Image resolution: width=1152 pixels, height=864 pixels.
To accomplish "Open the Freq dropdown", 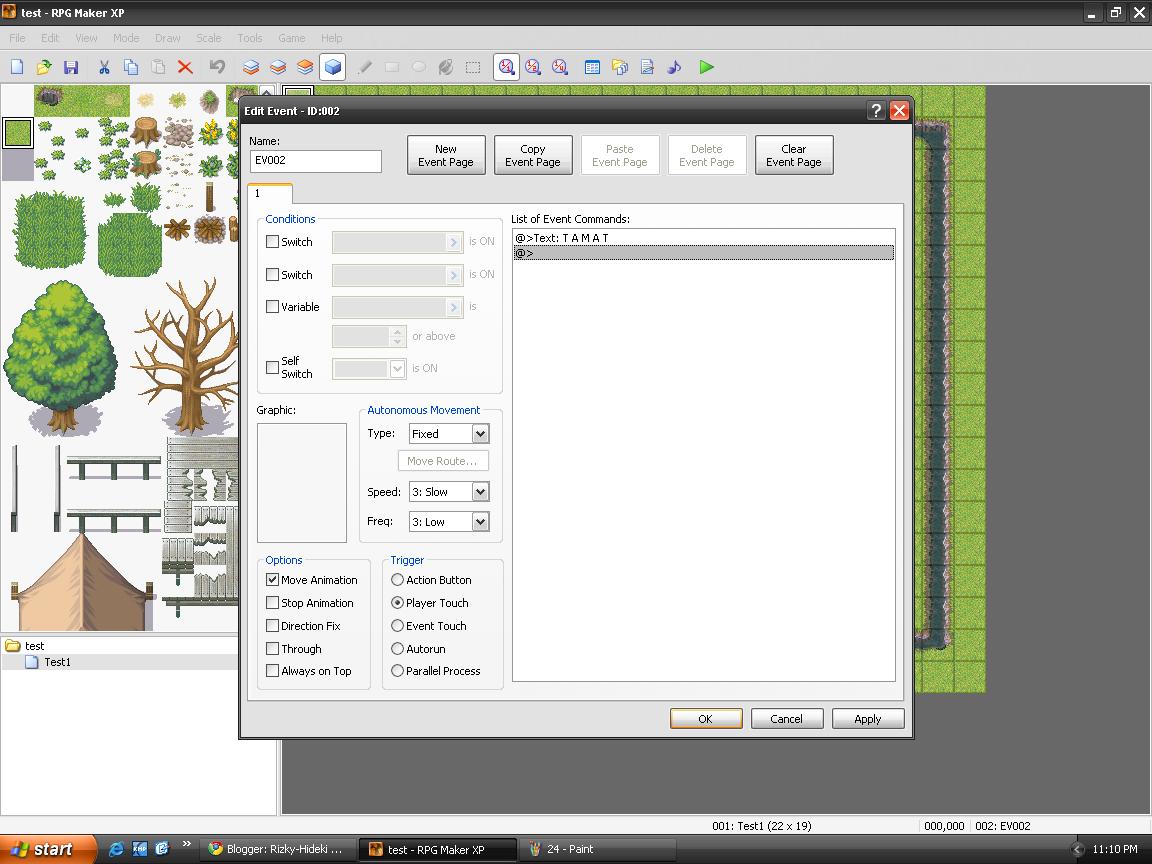I will pyautogui.click(x=480, y=522).
